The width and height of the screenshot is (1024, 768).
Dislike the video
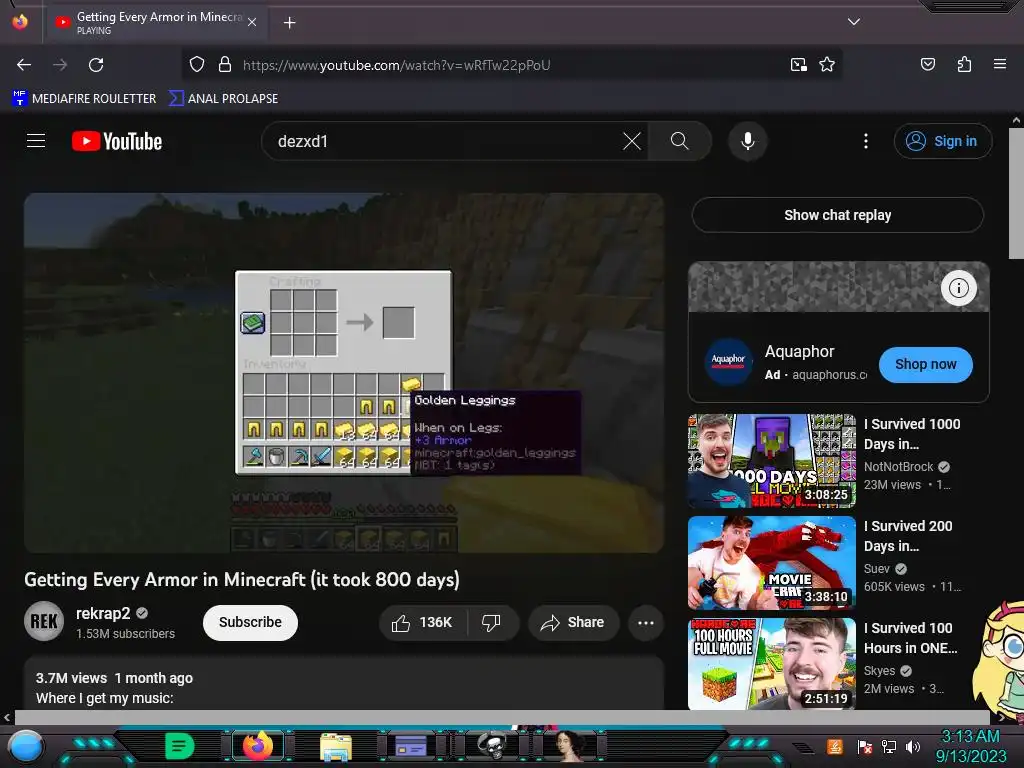click(x=491, y=622)
